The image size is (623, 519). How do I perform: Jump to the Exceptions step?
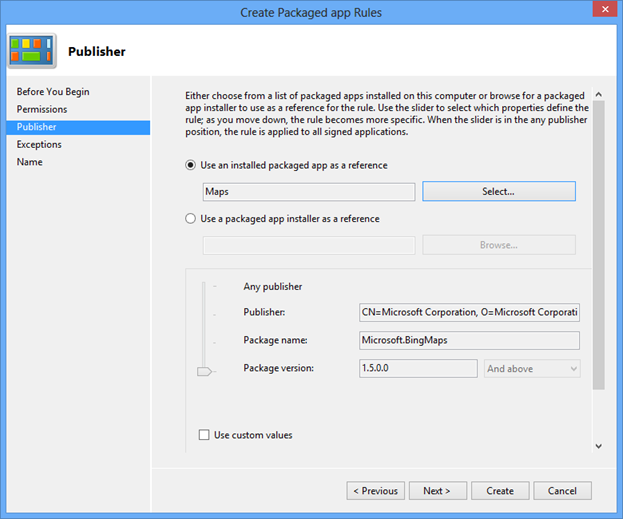[39, 144]
